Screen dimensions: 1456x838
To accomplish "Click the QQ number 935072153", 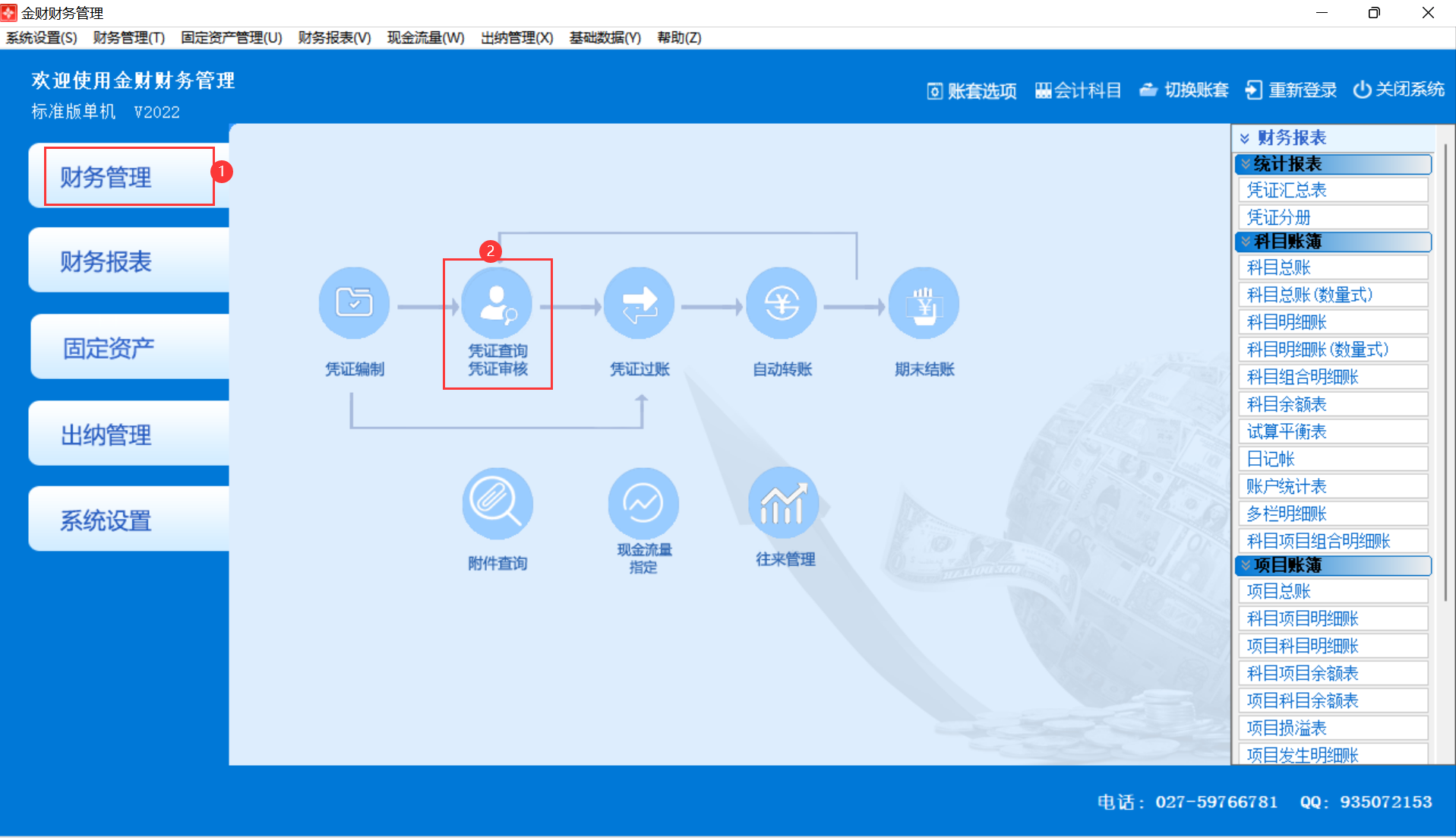I will pos(1385,802).
